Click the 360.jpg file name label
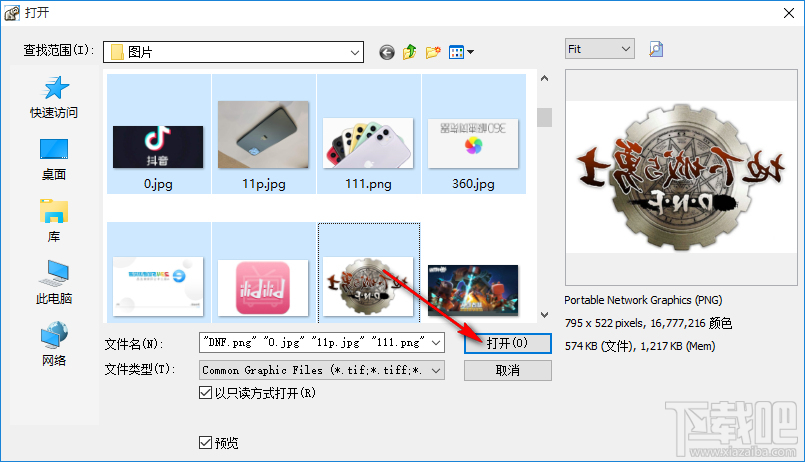Image resolution: width=805 pixels, height=462 pixels. [x=473, y=184]
